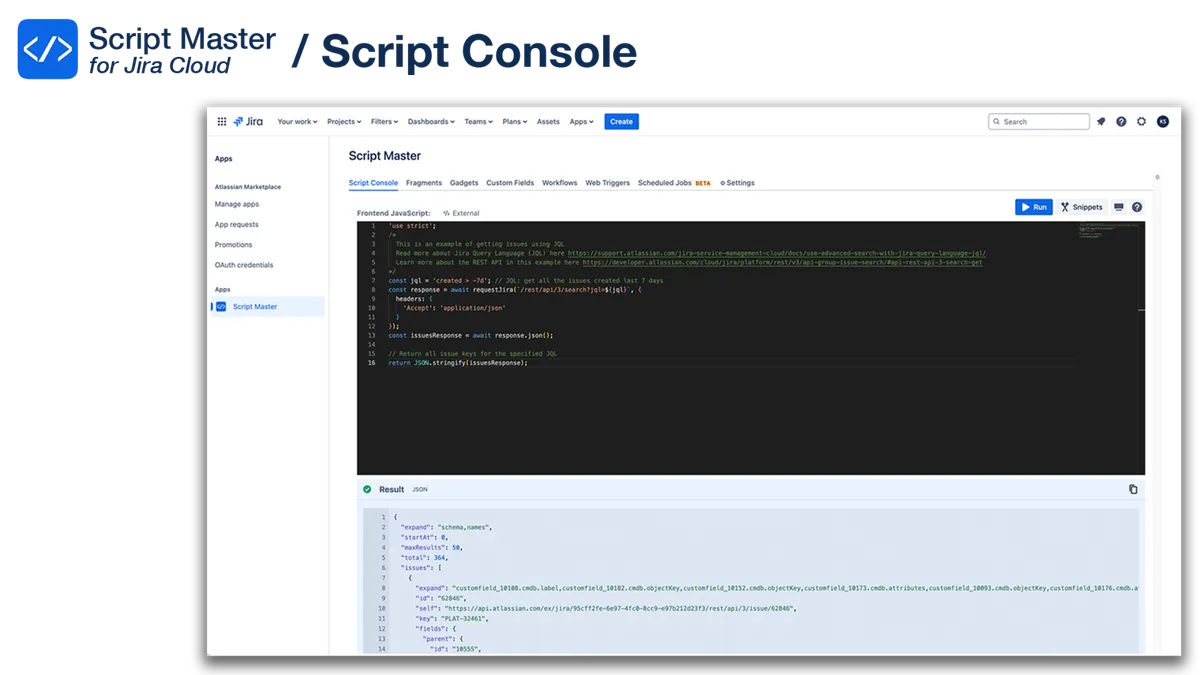Expand the Dashboards dropdown

click(x=431, y=121)
